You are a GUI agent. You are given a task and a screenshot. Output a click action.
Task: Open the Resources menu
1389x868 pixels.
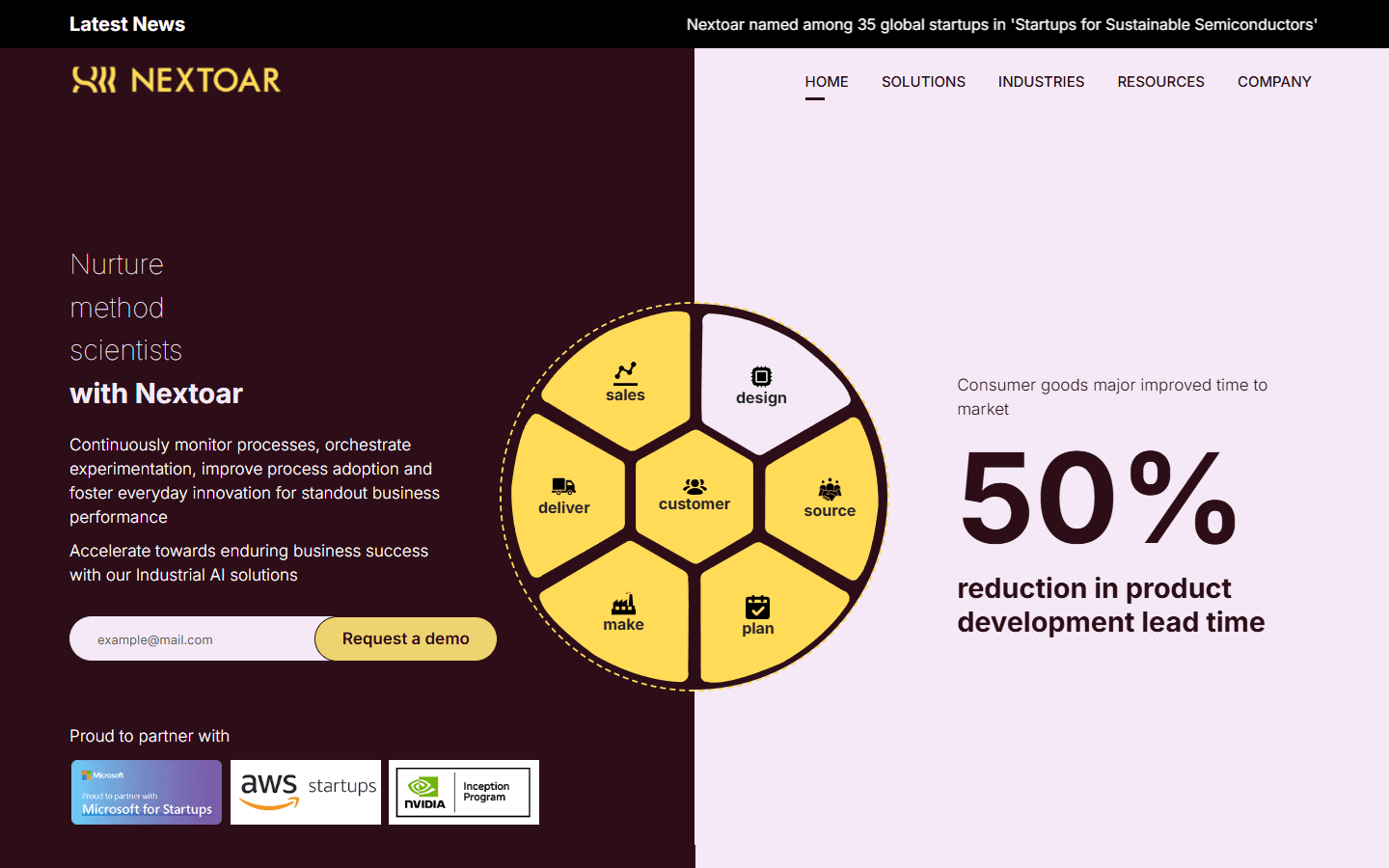[1160, 82]
